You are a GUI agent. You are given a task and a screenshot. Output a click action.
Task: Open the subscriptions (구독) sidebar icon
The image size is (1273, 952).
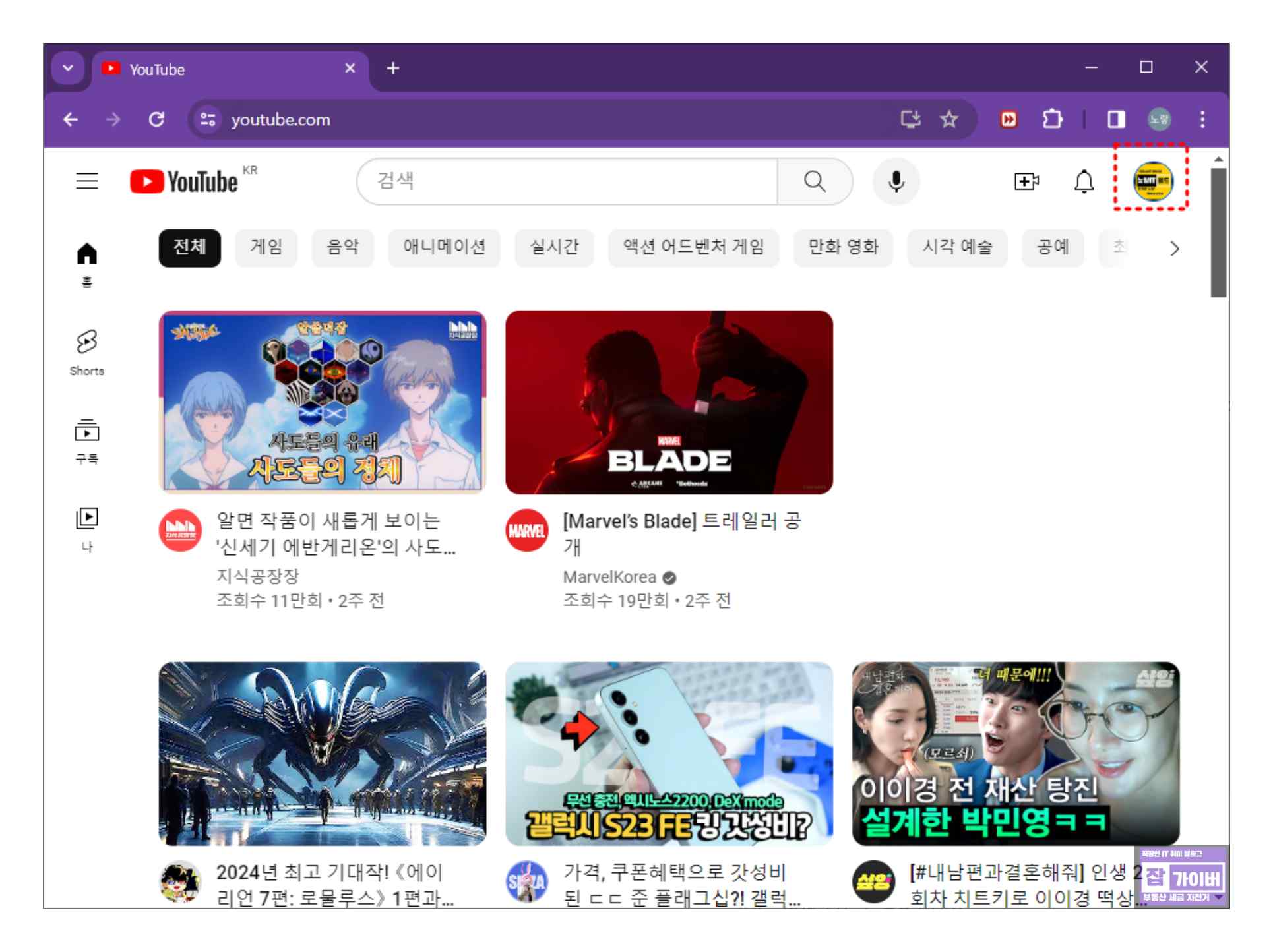87,440
